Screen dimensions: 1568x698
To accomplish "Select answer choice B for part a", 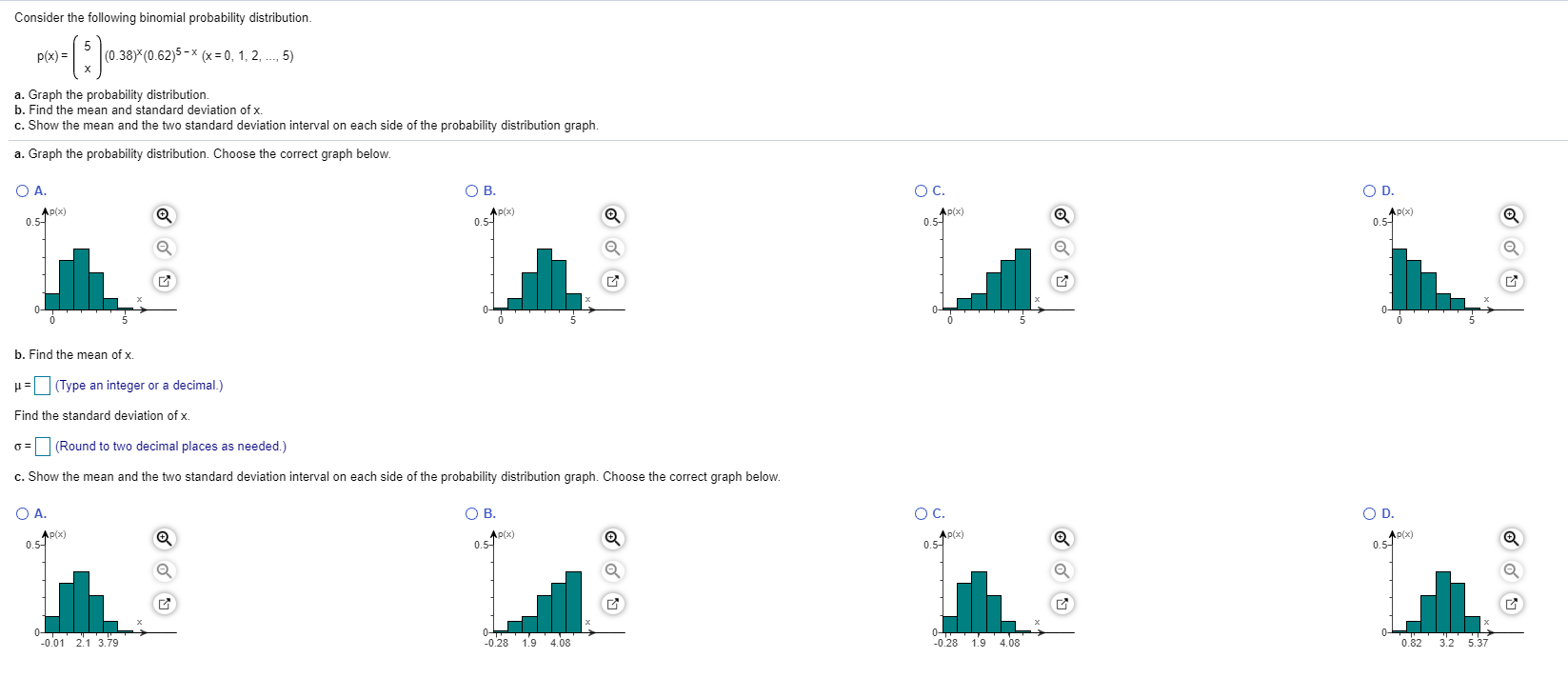I will [471, 190].
